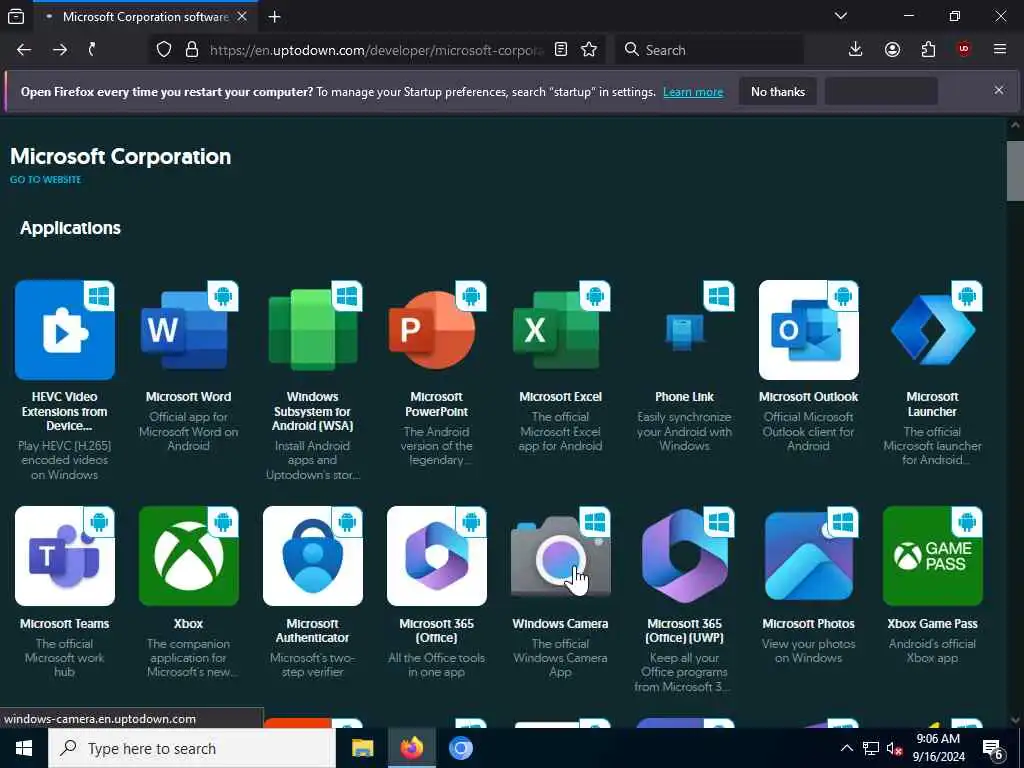Click the Microsoft Authenticator title text
This screenshot has height=768, width=1024.
click(x=312, y=631)
